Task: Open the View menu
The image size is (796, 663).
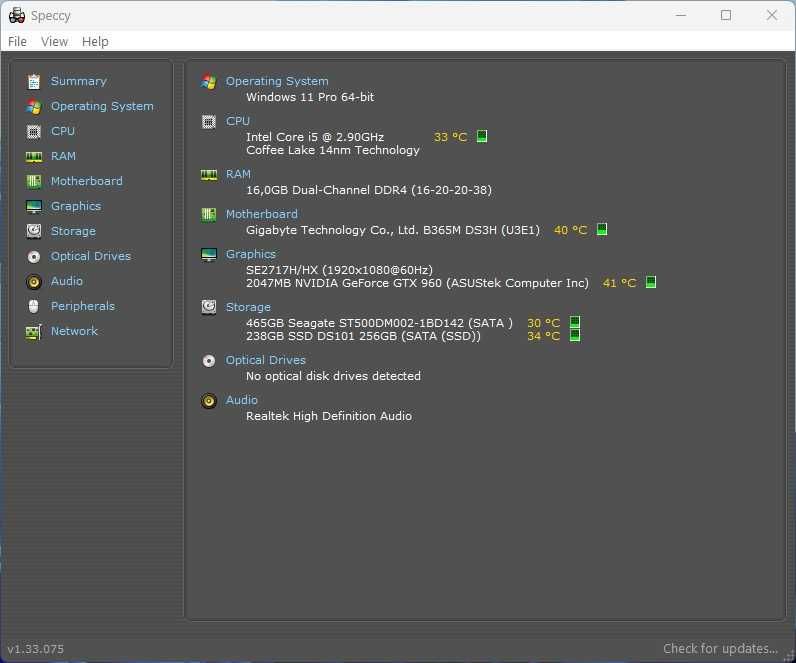Action: click(54, 42)
